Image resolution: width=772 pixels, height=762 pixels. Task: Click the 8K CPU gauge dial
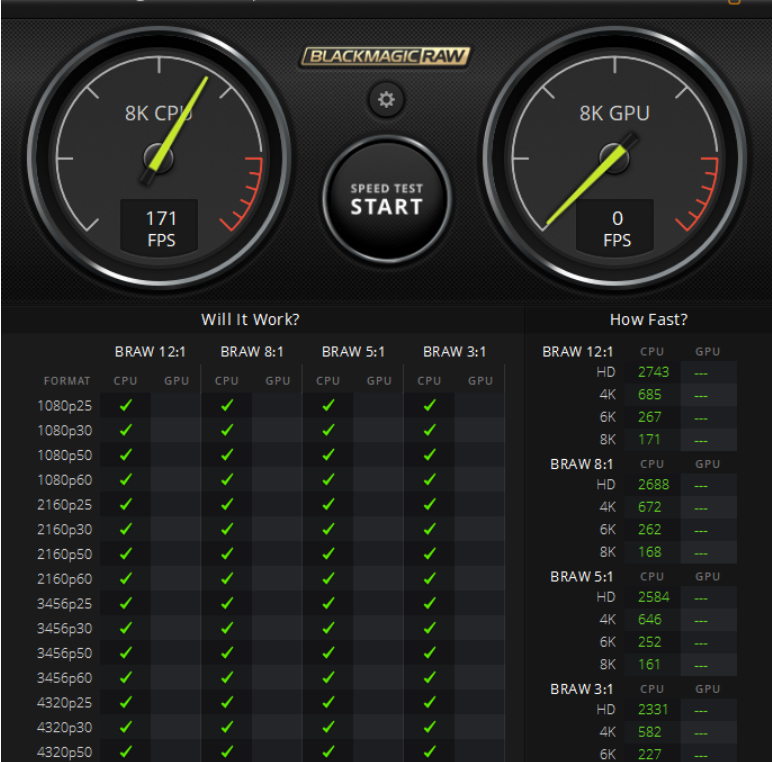click(x=159, y=158)
